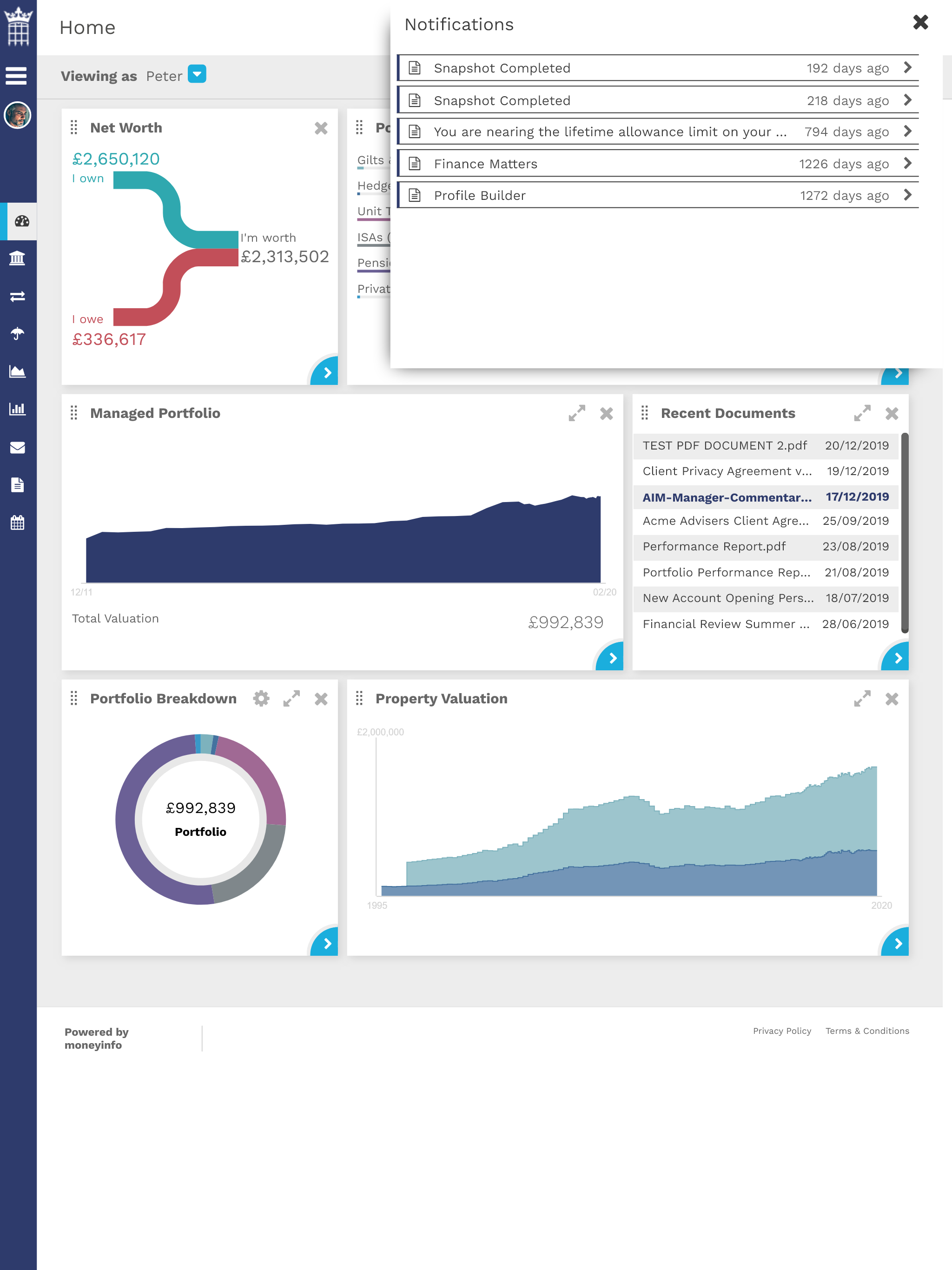This screenshot has width=952, height=1270.
Task: Open Acme Advisers Client Agreement document
Action: (766, 521)
